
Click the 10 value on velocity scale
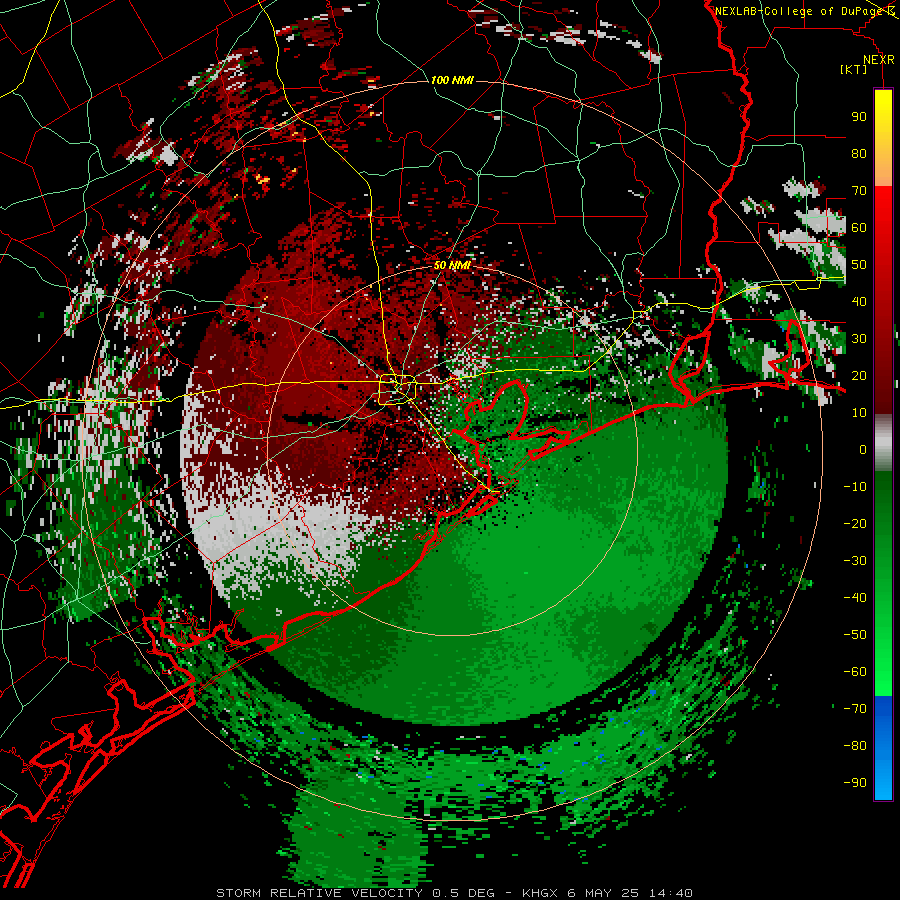coord(859,413)
